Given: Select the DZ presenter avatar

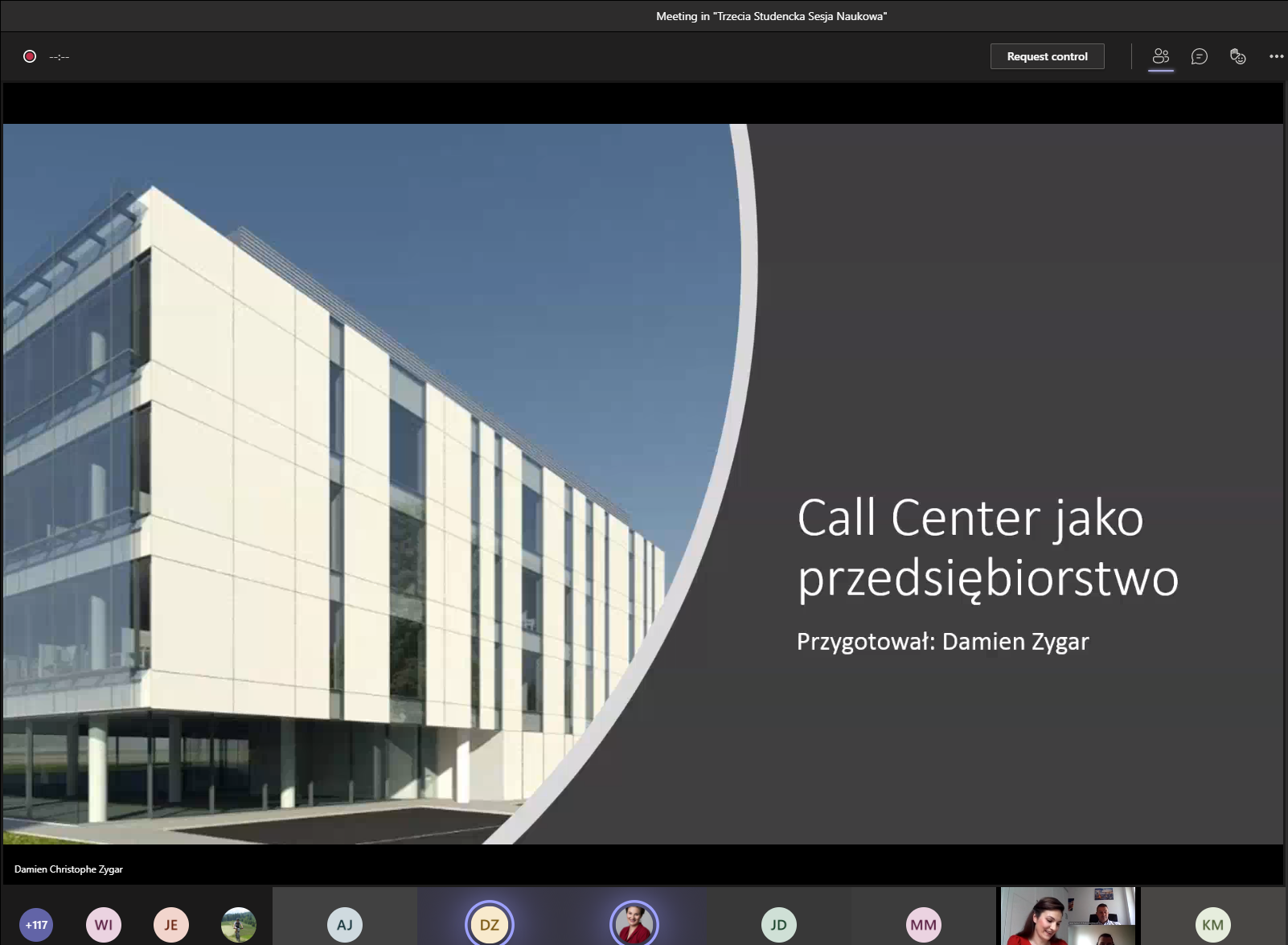Looking at the screenshot, I should tap(490, 925).
